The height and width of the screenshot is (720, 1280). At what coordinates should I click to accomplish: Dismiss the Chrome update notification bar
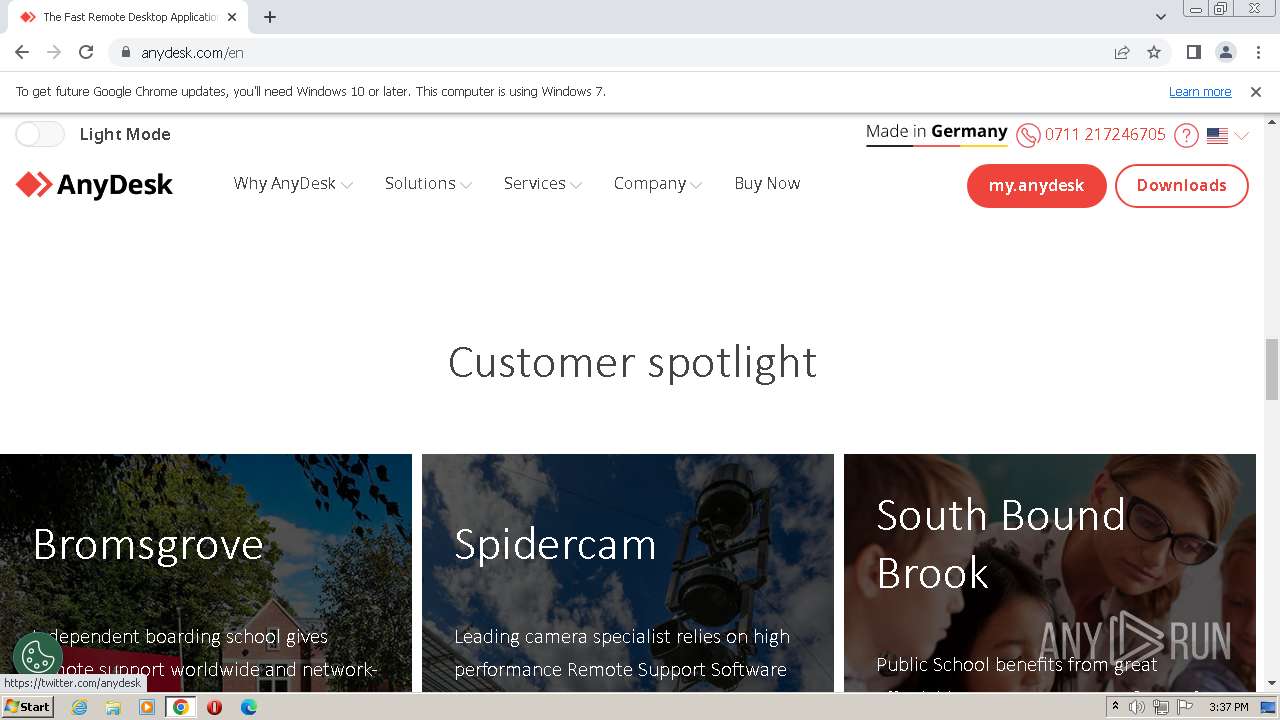[x=1256, y=92]
